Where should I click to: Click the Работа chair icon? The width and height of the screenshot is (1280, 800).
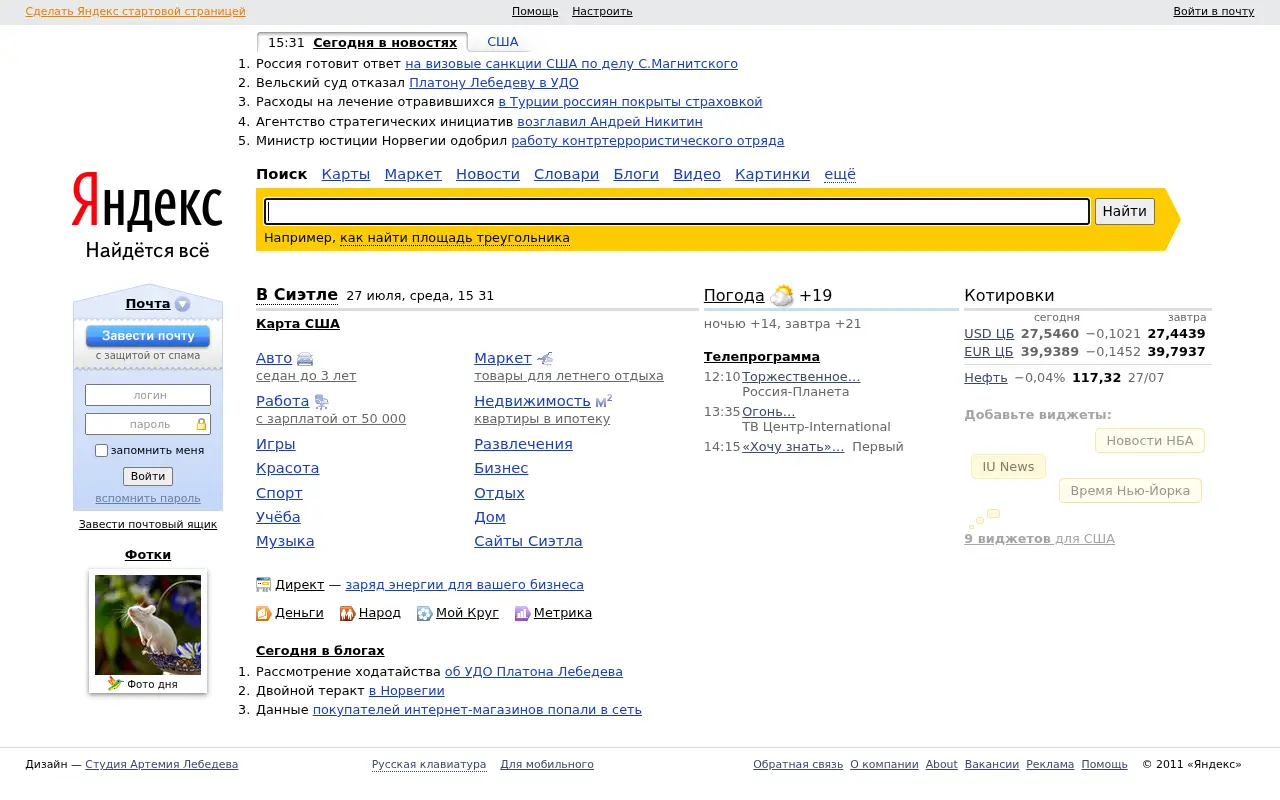321,402
